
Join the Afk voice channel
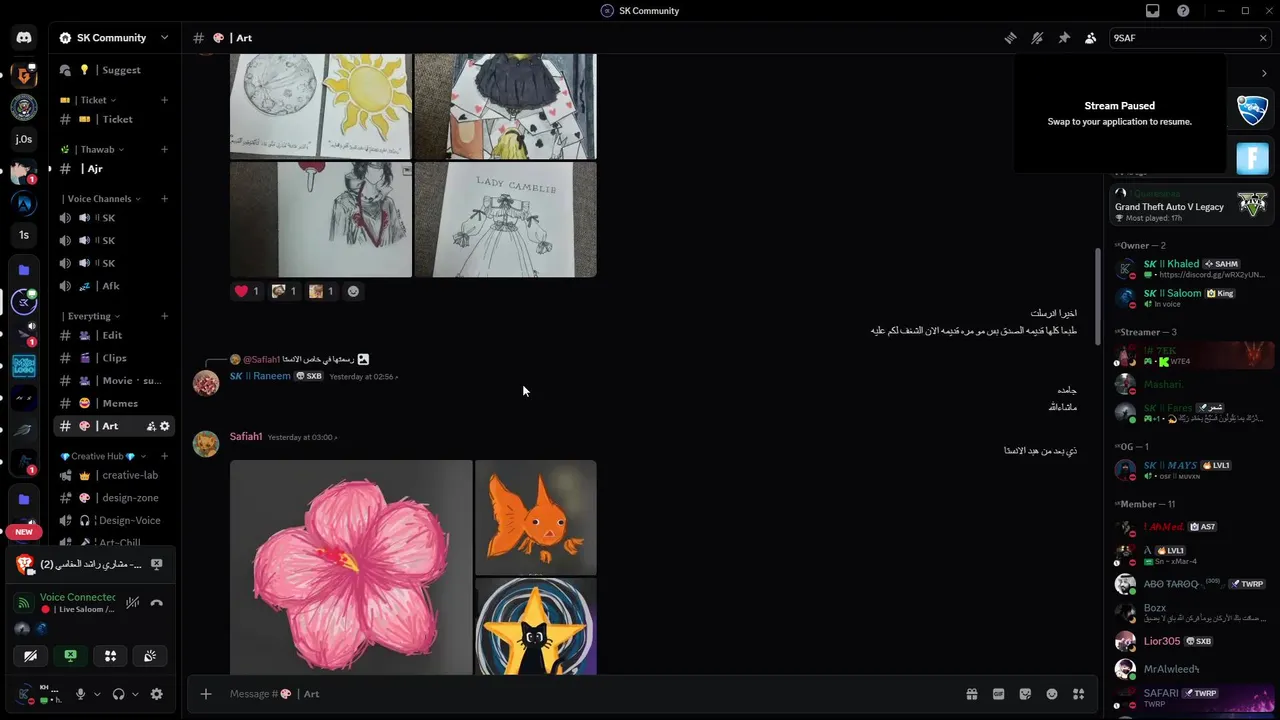point(114,286)
